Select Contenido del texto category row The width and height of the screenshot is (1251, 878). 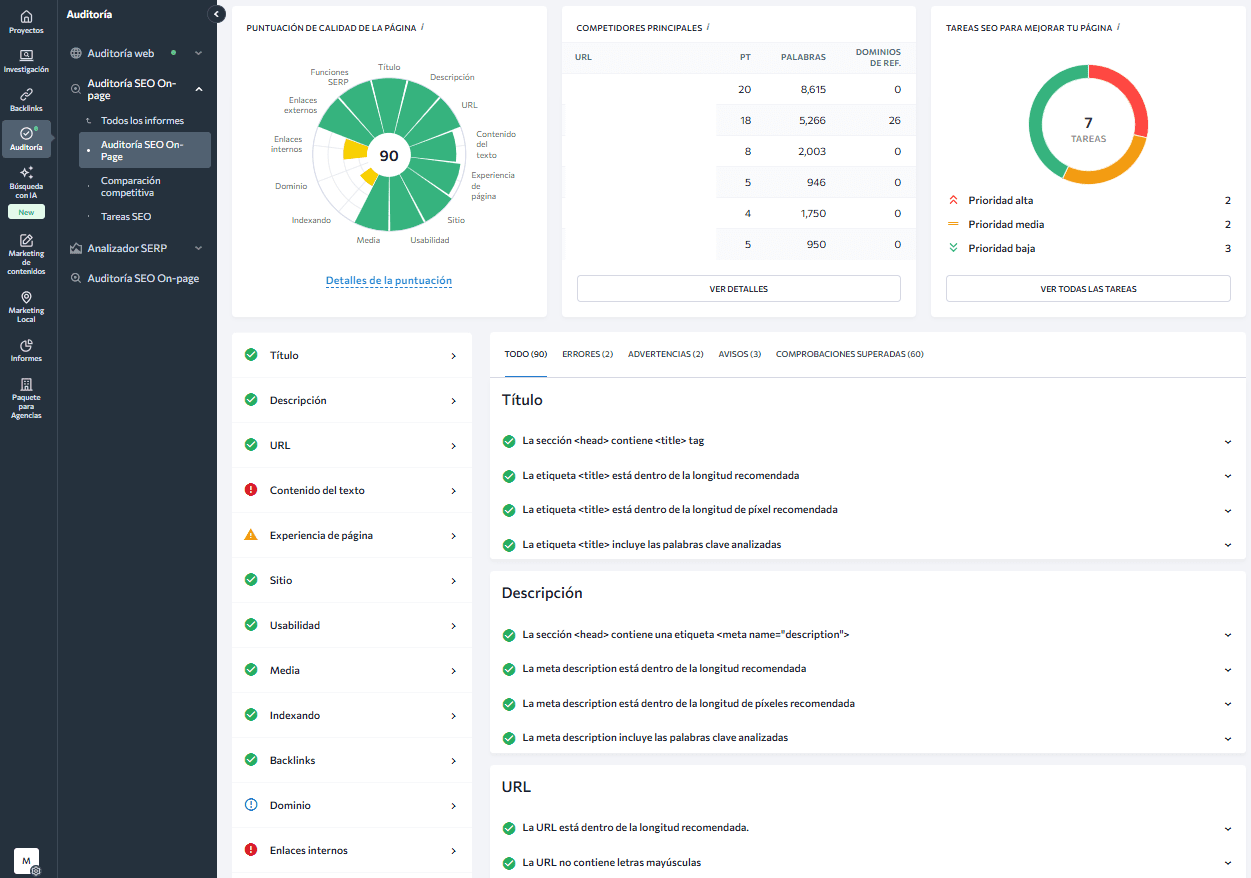point(351,491)
